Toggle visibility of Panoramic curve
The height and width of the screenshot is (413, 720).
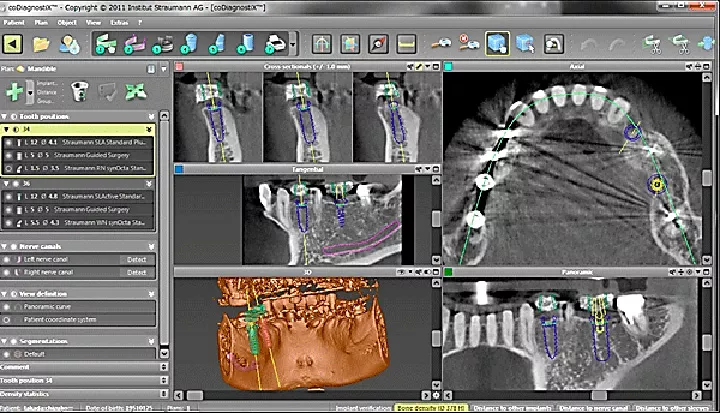point(6,307)
